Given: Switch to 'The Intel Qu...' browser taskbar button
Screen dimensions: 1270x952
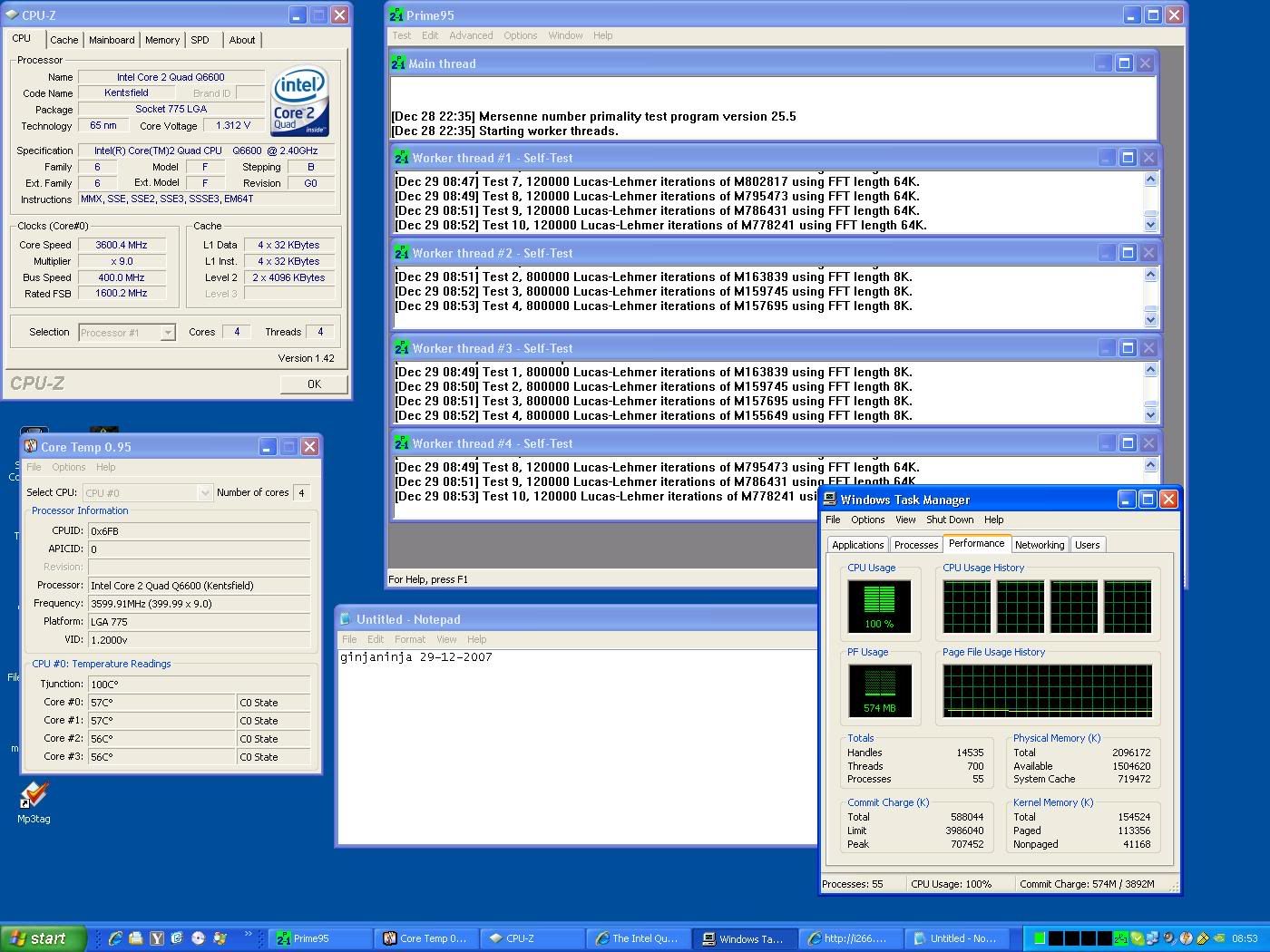Looking at the screenshot, I should [x=639, y=938].
